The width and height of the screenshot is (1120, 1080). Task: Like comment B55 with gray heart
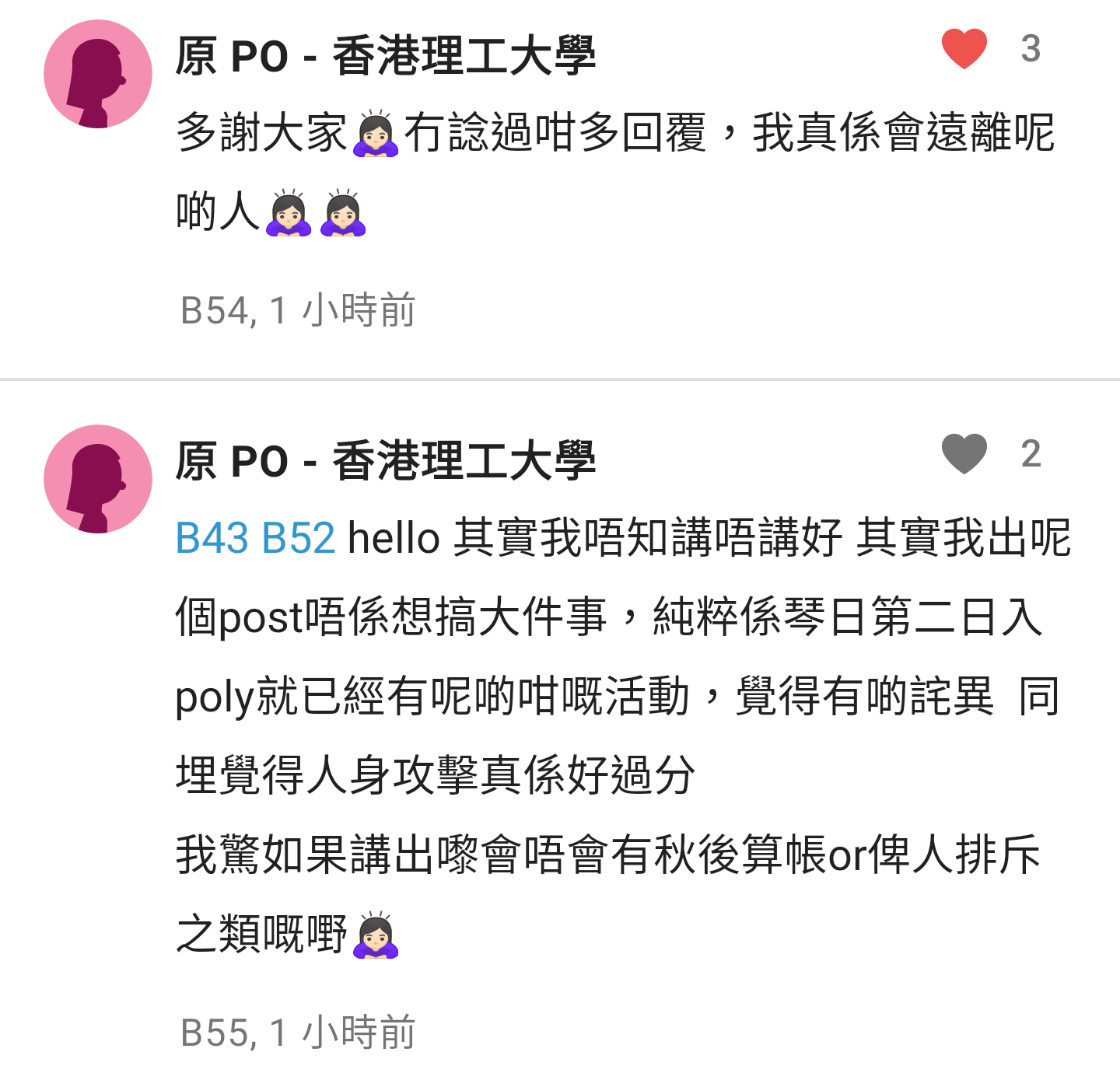click(x=964, y=454)
